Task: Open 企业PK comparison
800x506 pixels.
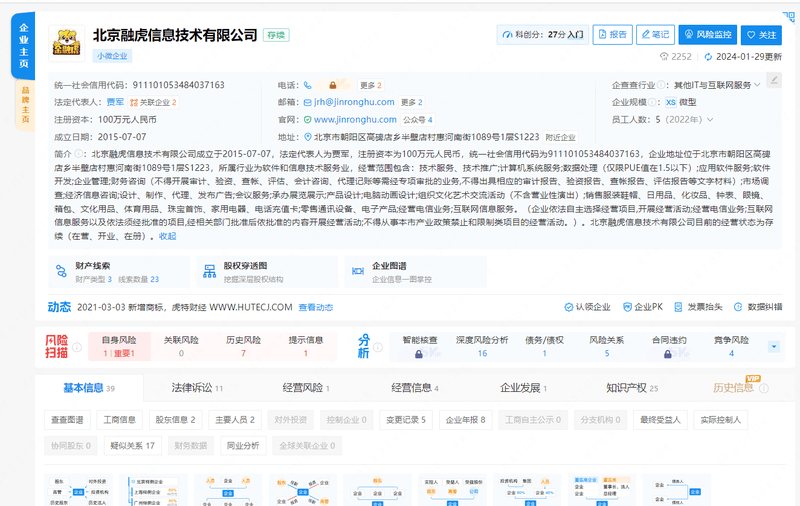Action: [x=643, y=307]
